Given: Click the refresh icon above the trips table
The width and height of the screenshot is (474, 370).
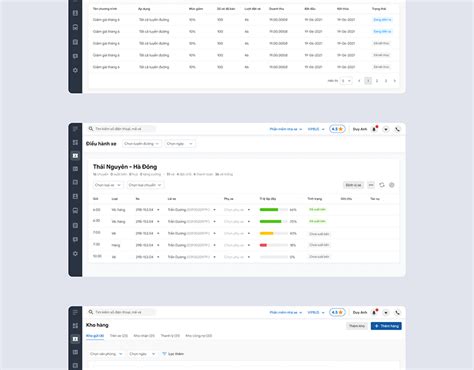Looking at the screenshot, I should click(x=382, y=185).
